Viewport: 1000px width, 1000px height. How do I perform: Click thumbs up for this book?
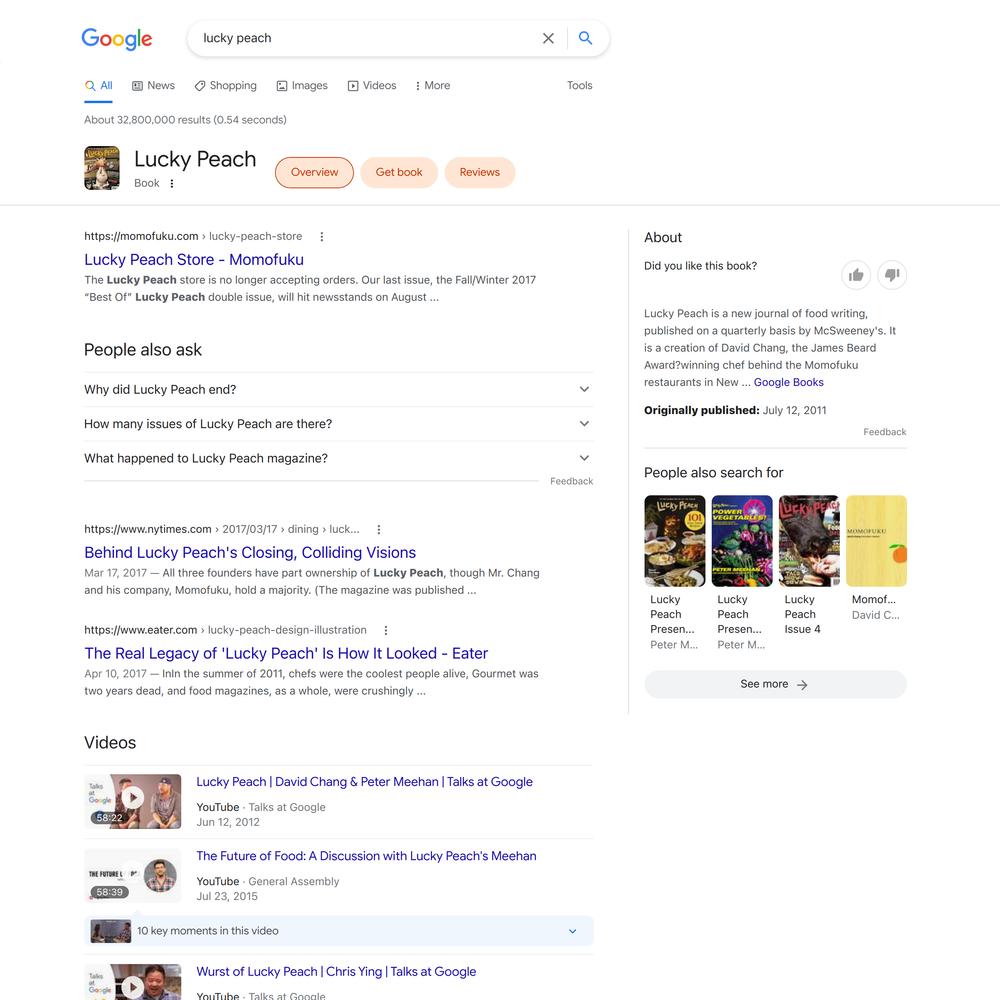[x=856, y=275]
